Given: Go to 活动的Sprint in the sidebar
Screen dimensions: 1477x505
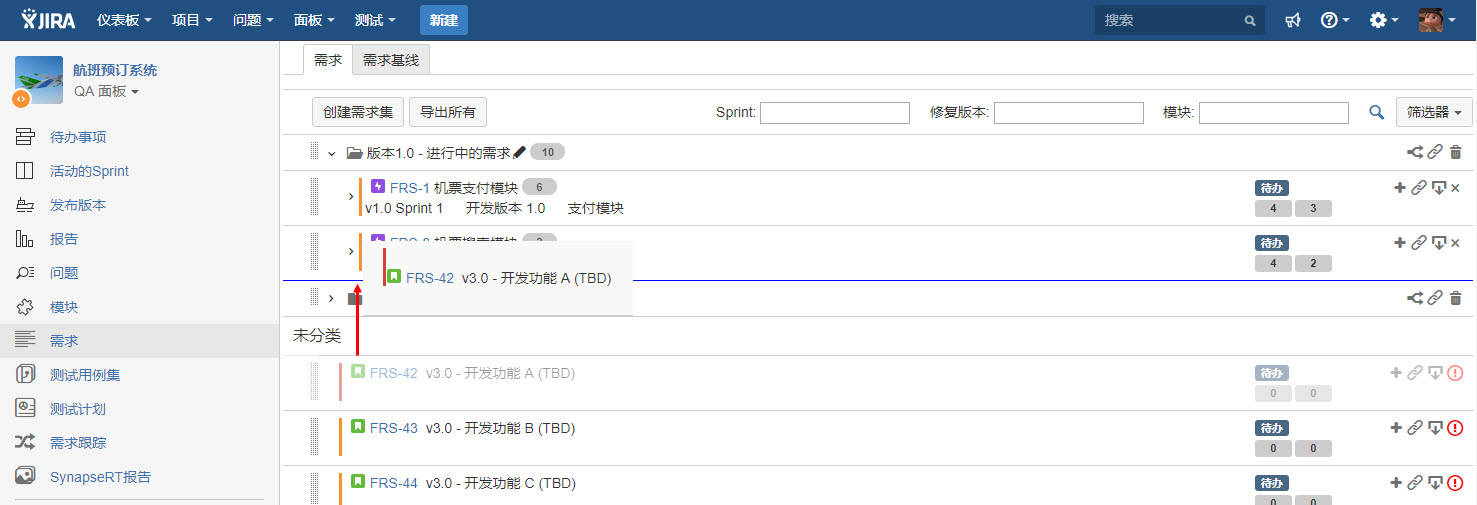Looking at the screenshot, I should coord(89,171).
